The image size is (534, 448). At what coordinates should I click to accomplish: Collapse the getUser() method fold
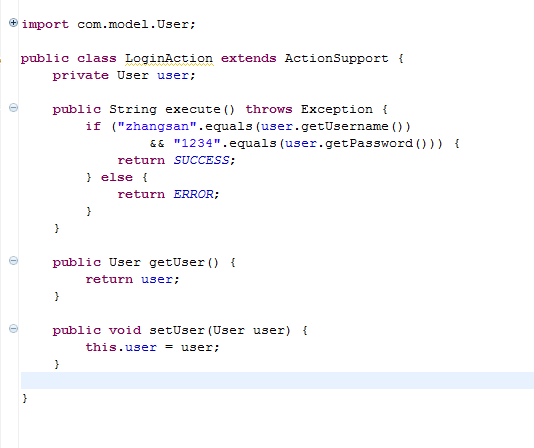coord(13,261)
